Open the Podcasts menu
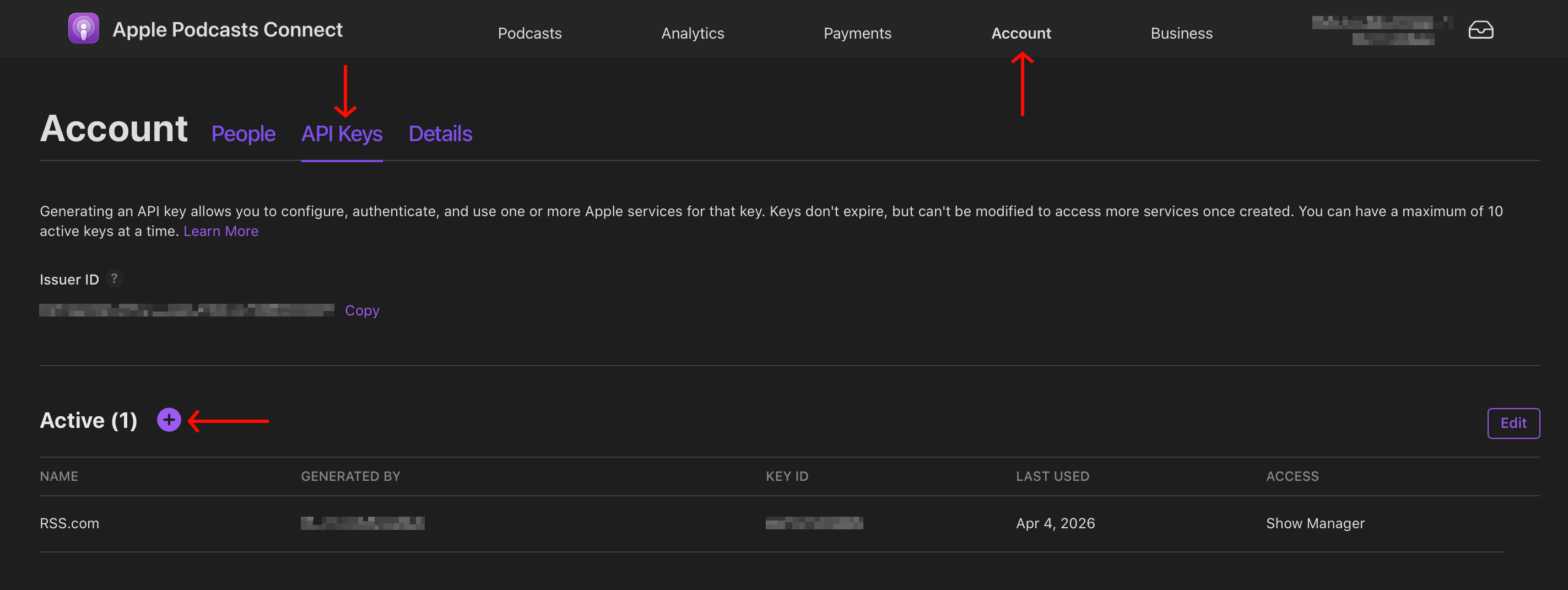 coord(529,33)
